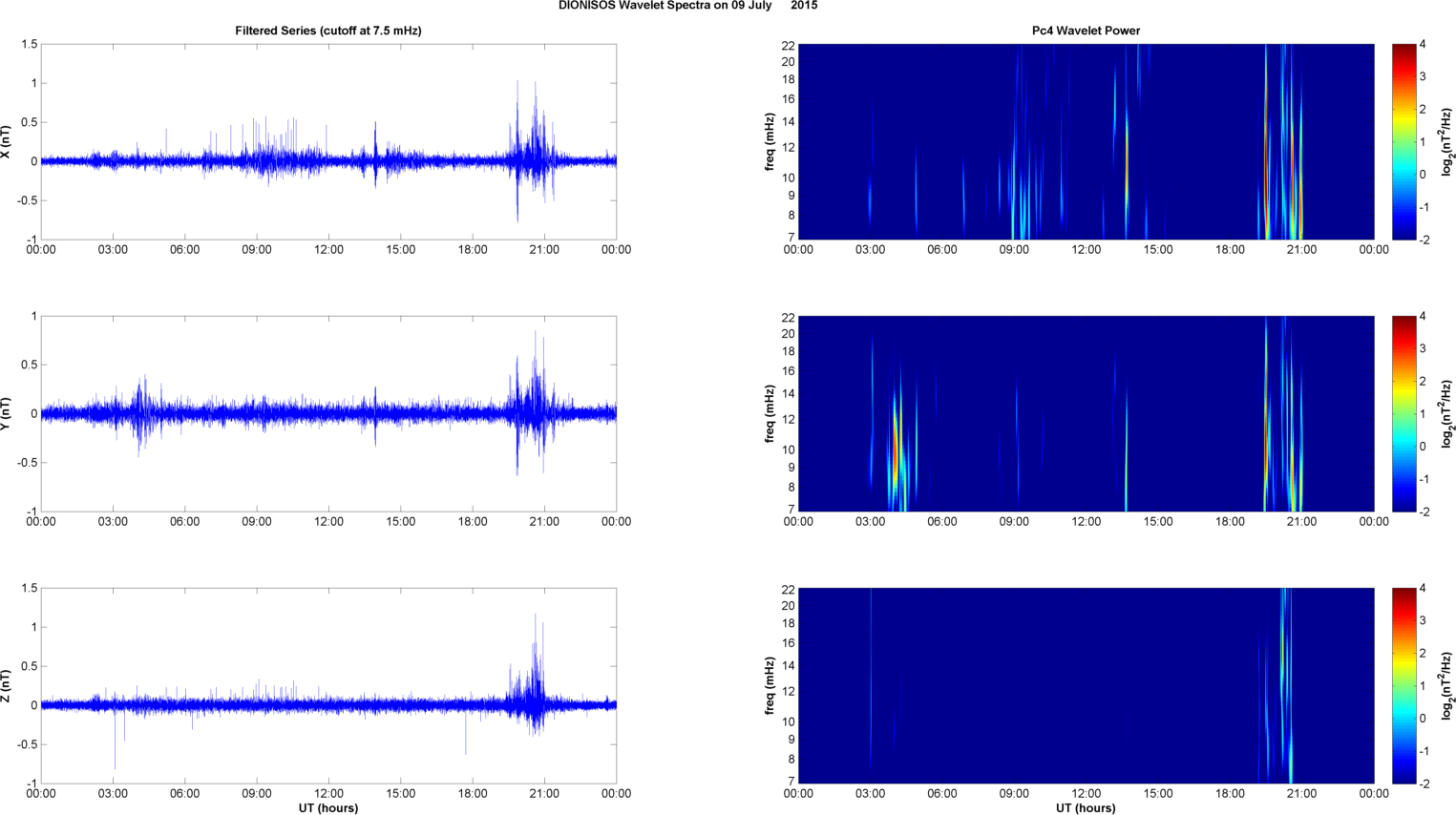Screen dimensions: 1456x815
Task: Click log2(nT²/Hz) label of bottom colorbar
Action: click(1447, 686)
